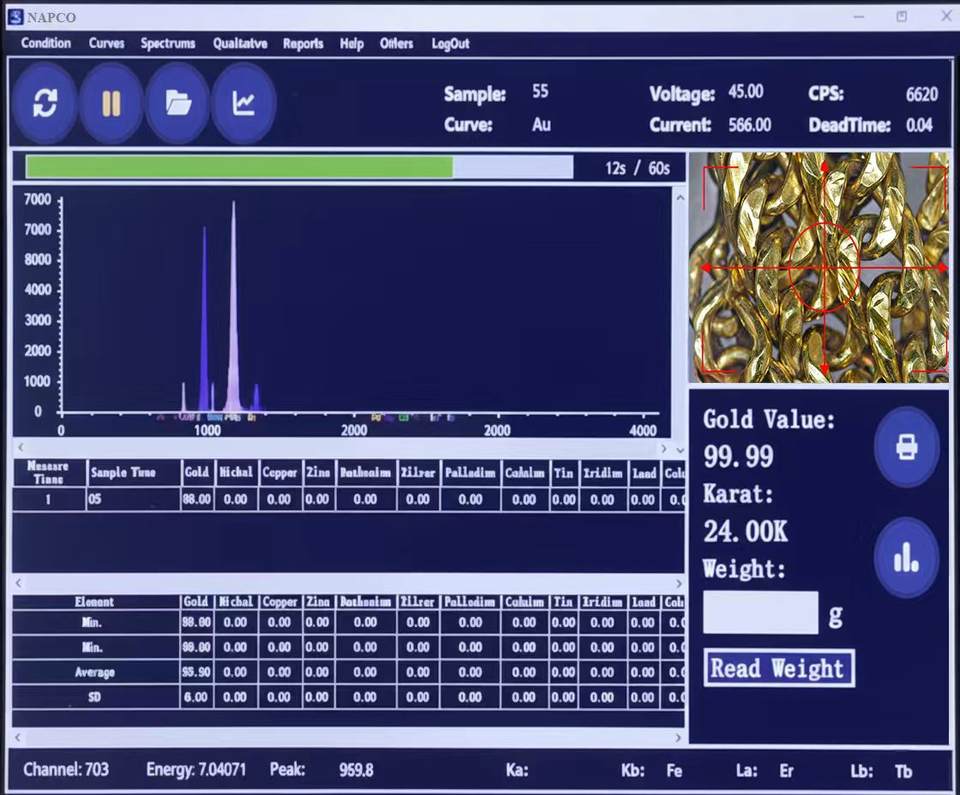The image size is (960, 795).
Task: Select LogOut from the menu bar
Action: click(x=450, y=44)
